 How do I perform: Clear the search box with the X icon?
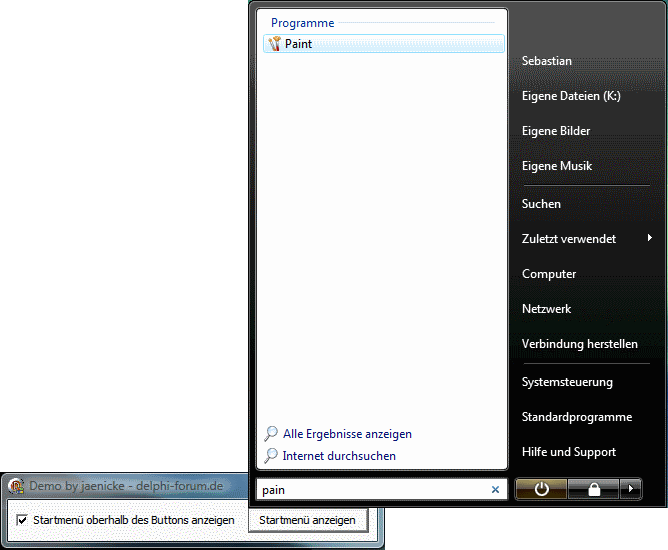pos(495,490)
